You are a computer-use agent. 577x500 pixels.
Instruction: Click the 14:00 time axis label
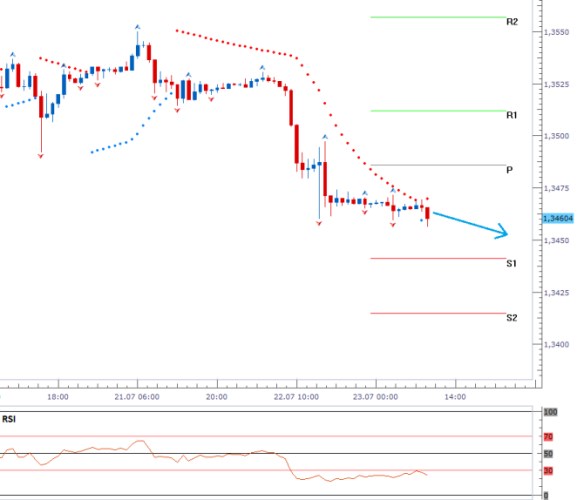(455, 397)
